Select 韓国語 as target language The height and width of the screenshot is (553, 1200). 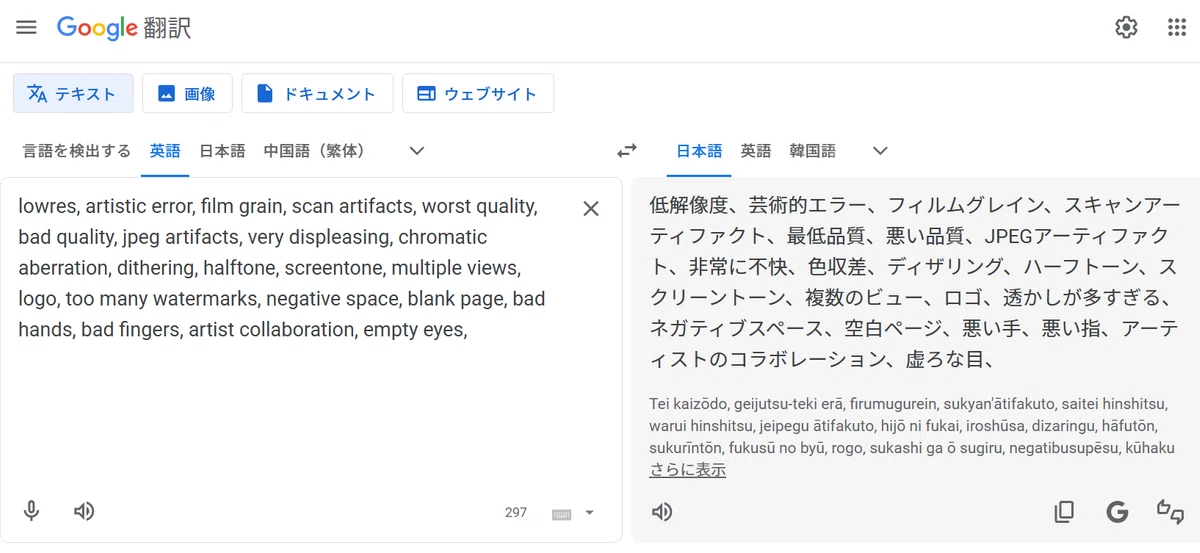812,151
